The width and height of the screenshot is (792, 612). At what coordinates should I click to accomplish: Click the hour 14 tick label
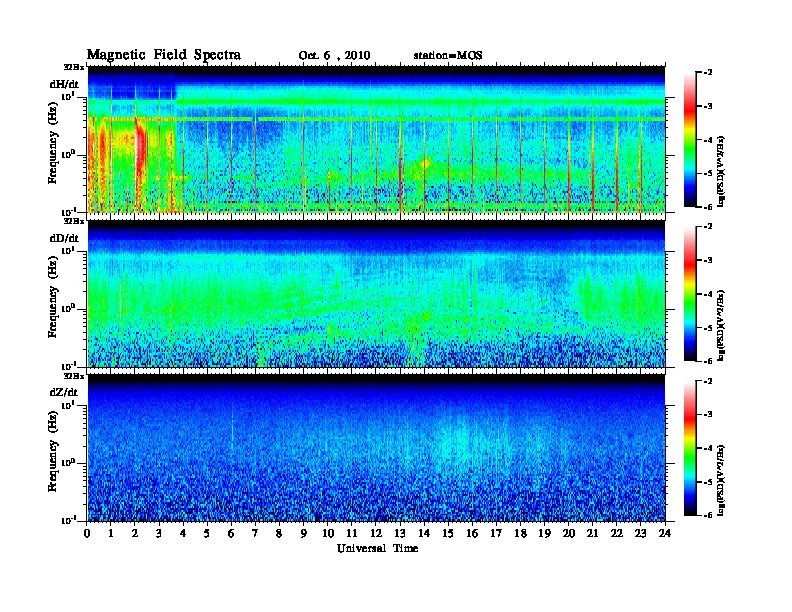coord(424,533)
